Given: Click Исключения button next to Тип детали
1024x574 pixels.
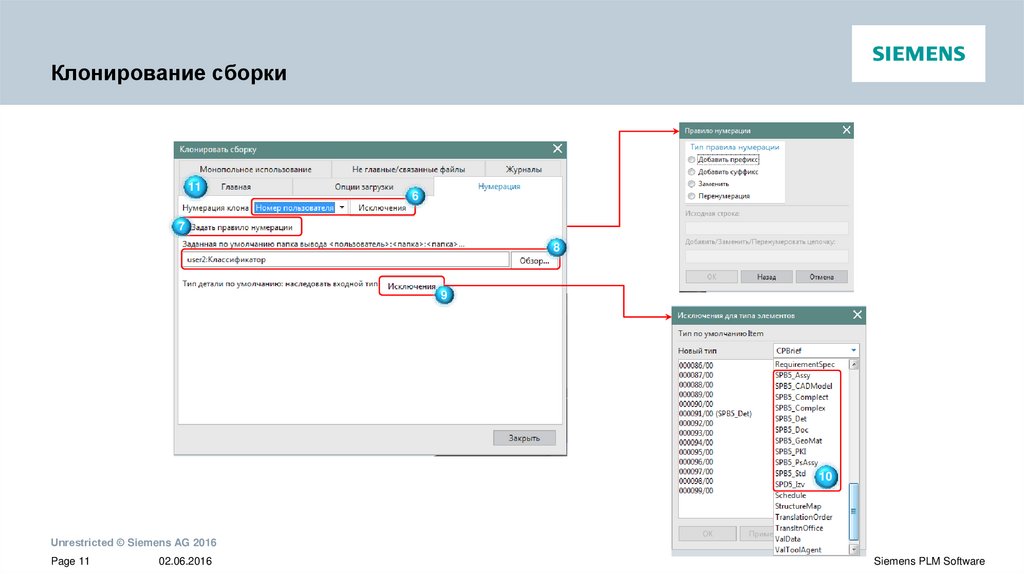Looking at the screenshot, I should click(x=411, y=286).
